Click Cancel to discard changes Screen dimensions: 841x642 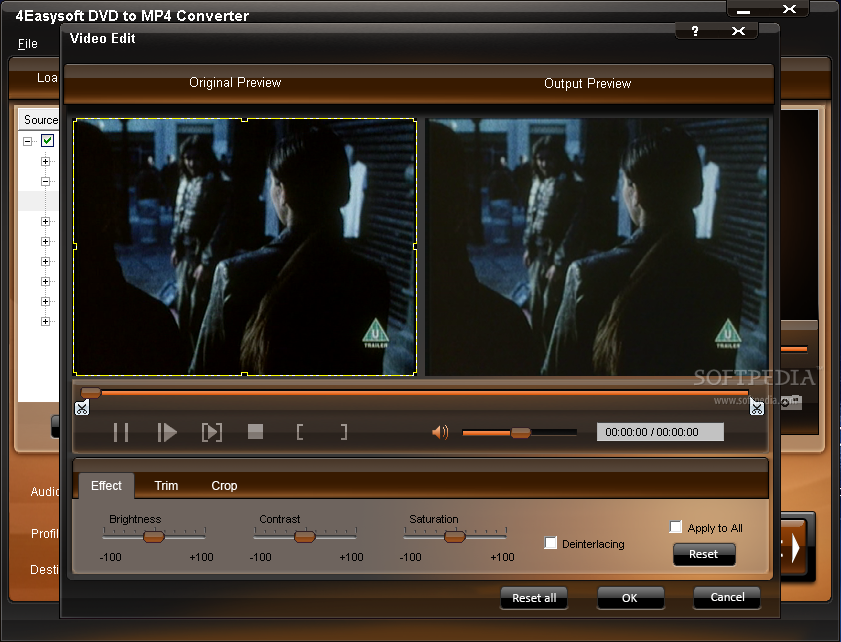point(727,597)
